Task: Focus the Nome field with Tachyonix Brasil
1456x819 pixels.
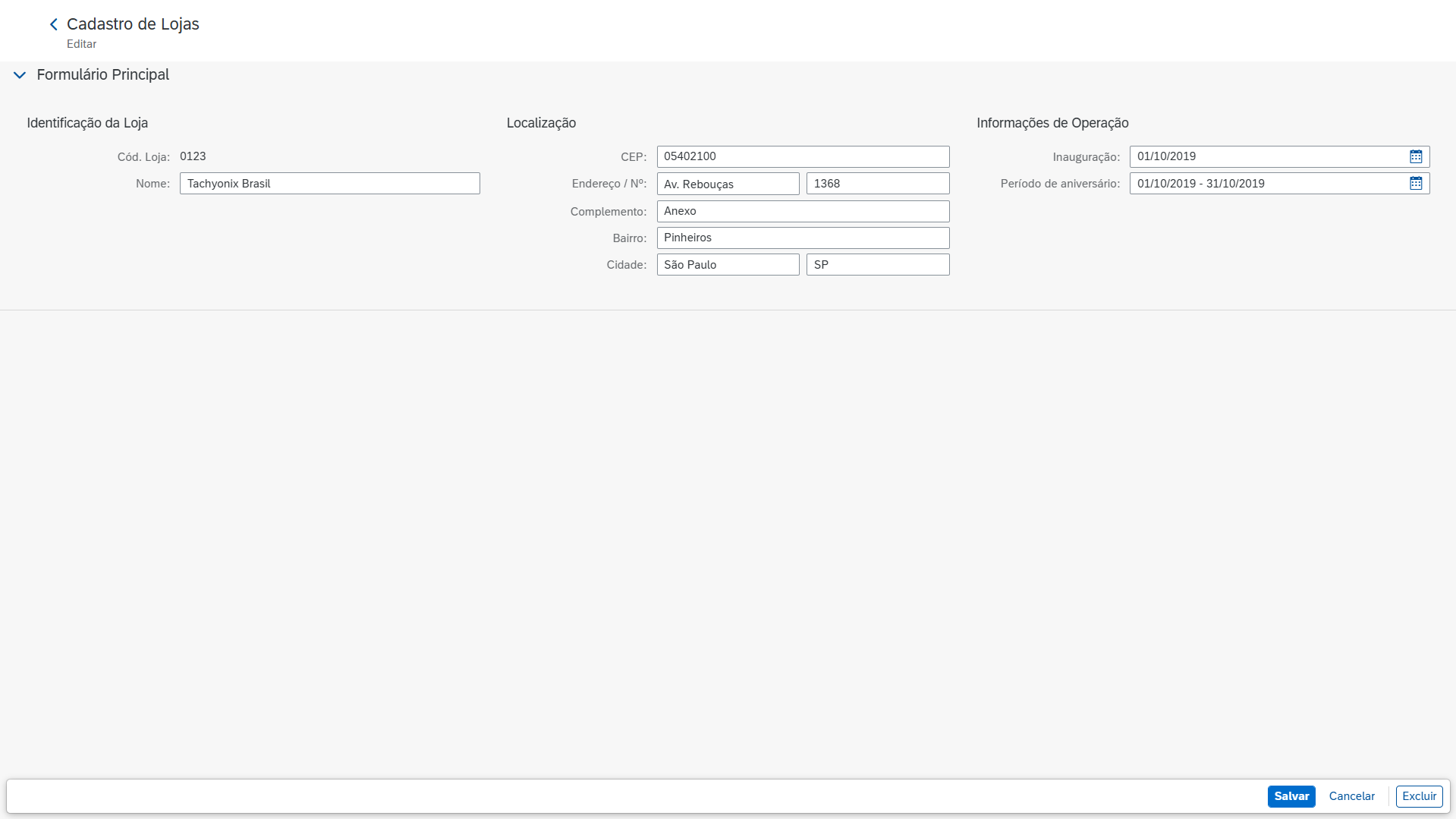Action: click(x=329, y=184)
